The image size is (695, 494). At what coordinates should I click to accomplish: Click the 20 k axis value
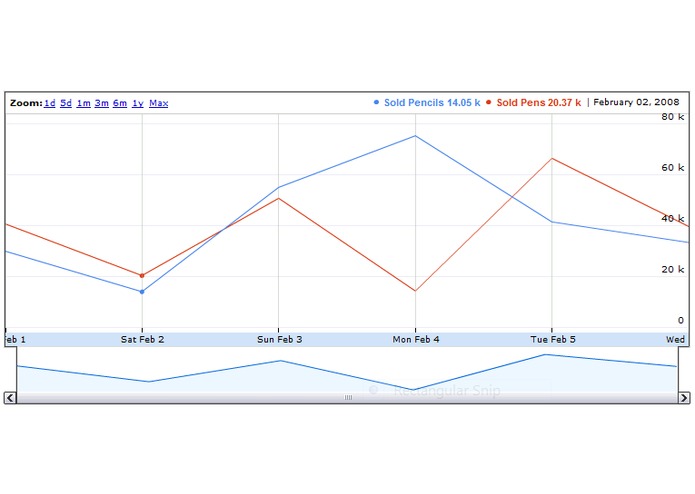(x=673, y=270)
